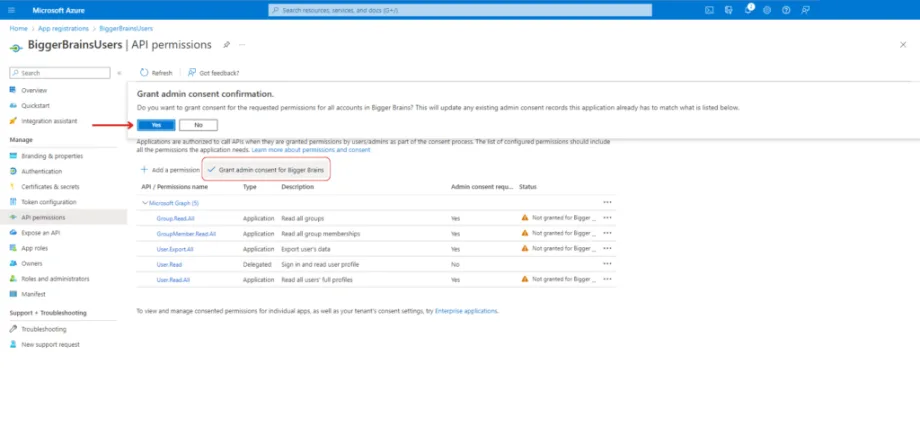
Task: Open the notifications bell
Action: pyautogui.click(x=748, y=9)
